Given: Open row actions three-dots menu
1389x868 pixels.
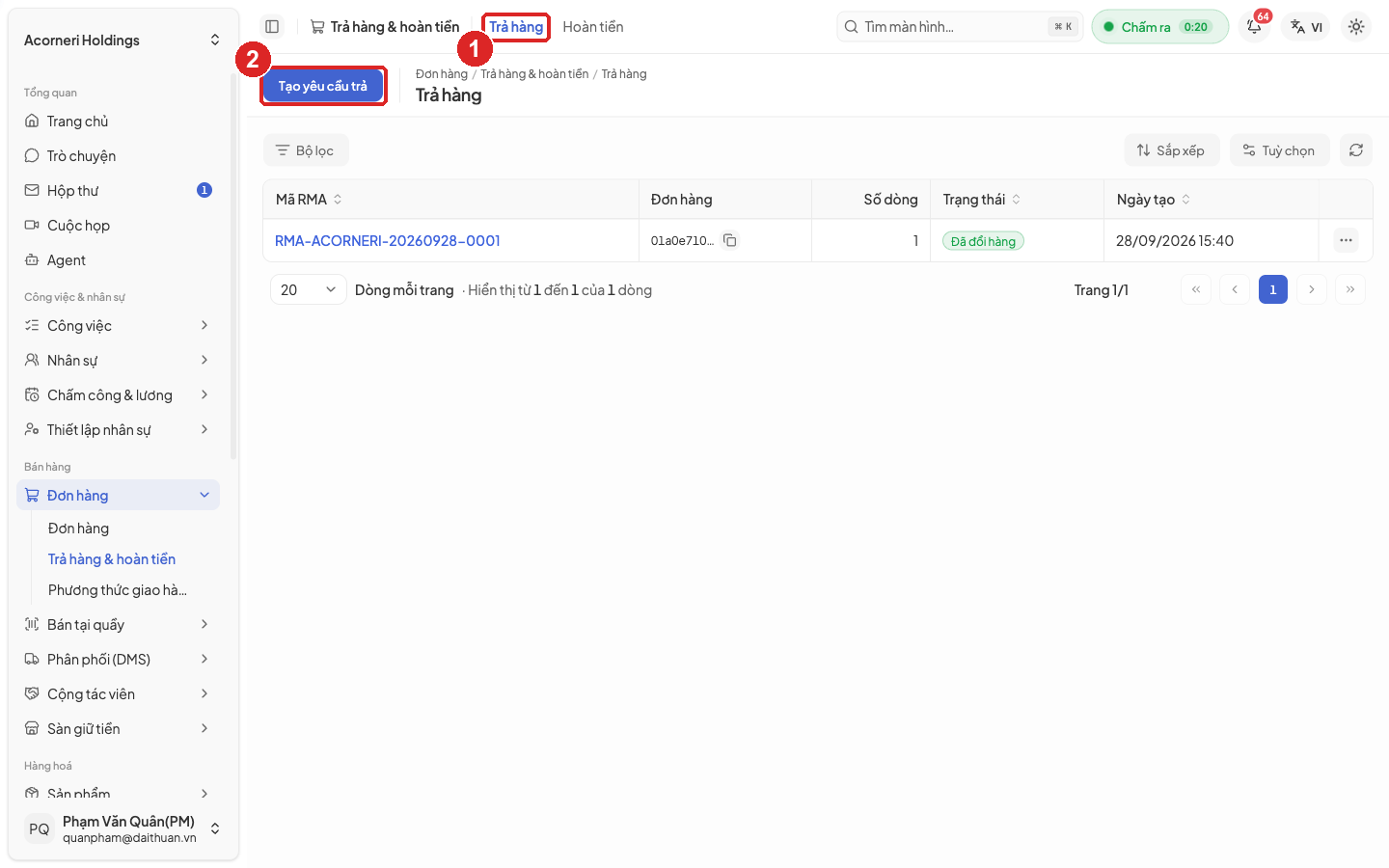Looking at the screenshot, I should click(x=1346, y=240).
